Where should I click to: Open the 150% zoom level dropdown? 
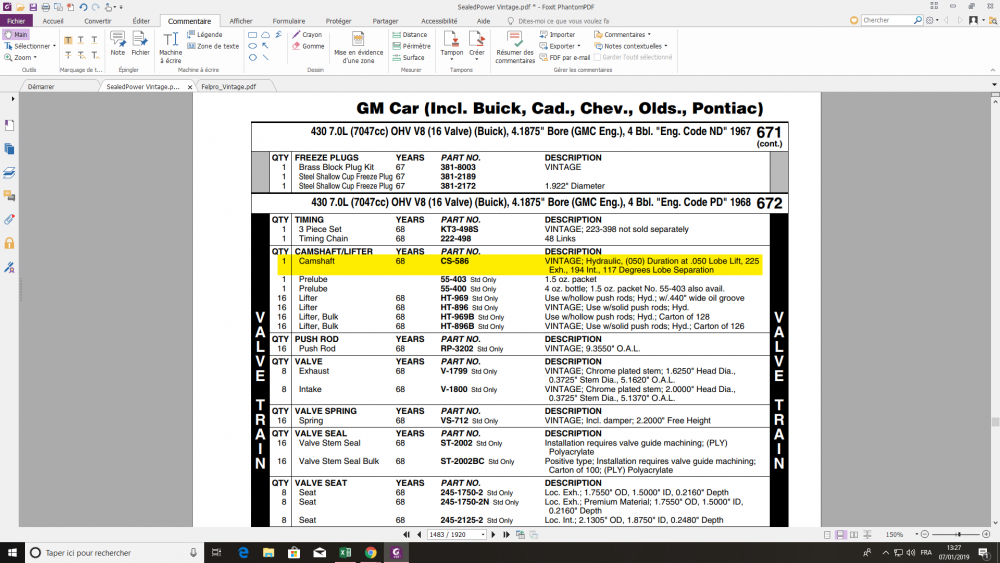pos(916,535)
